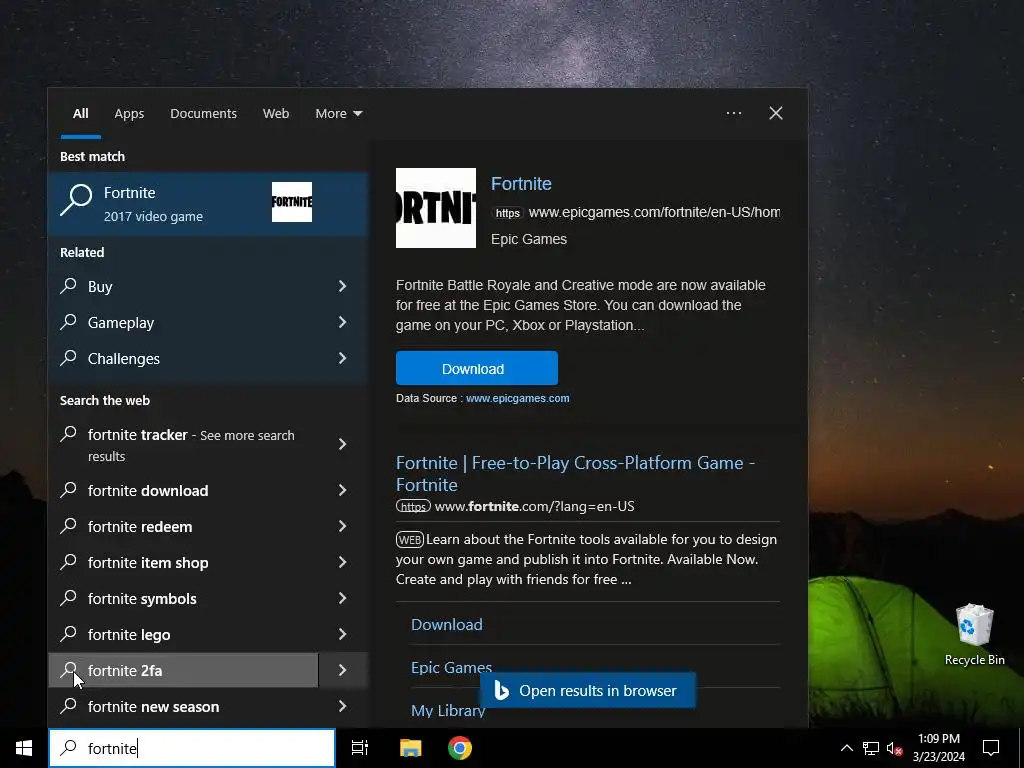Click the magnifier icon in the taskbar search box
This screenshot has height=768, width=1024.
69,747
